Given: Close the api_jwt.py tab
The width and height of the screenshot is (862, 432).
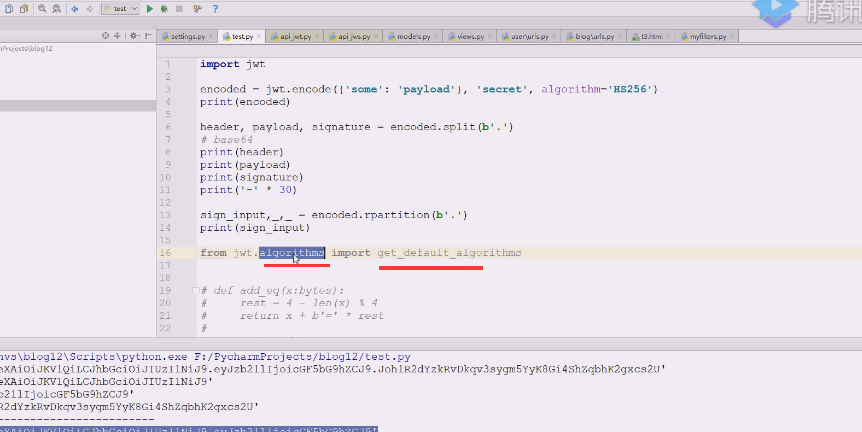Looking at the screenshot, I should [x=317, y=36].
